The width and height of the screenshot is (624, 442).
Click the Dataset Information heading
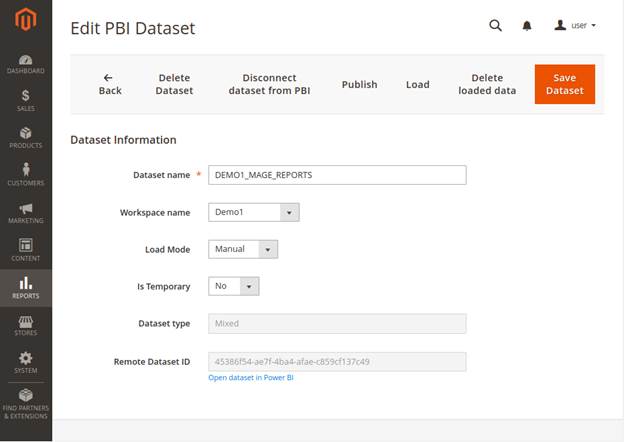point(123,140)
